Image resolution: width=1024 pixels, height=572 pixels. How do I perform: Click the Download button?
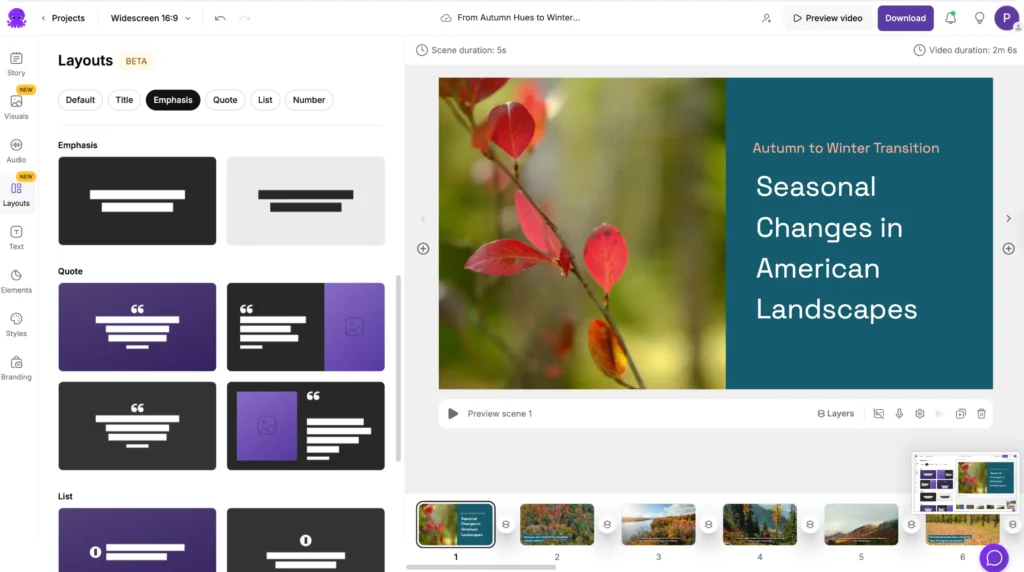pos(905,18)
